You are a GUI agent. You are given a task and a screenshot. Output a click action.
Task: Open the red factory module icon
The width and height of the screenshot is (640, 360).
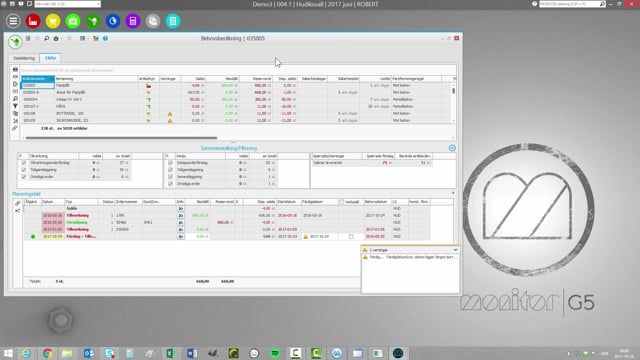coord(33,21)
